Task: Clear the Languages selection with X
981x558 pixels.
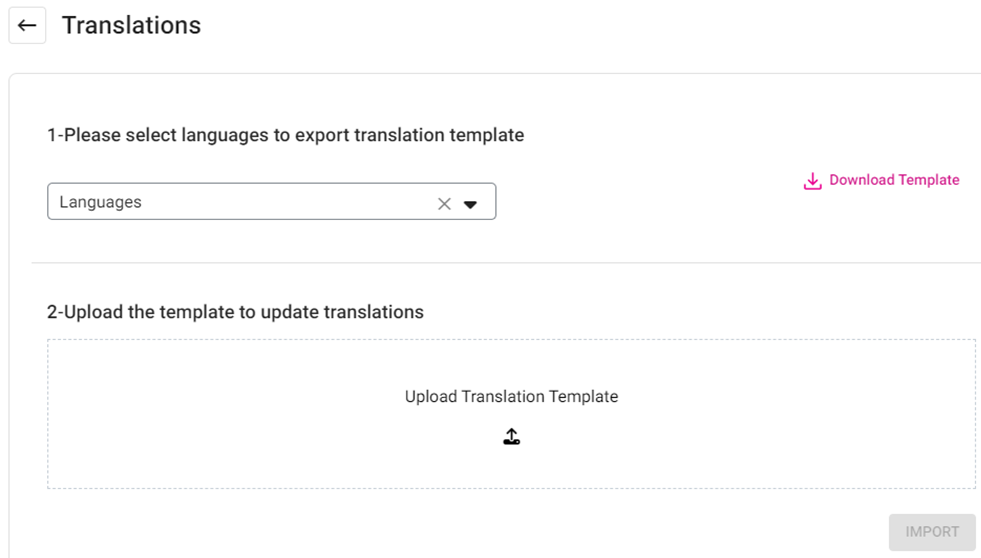Action: pyautogui.click(x=444, y=203)
